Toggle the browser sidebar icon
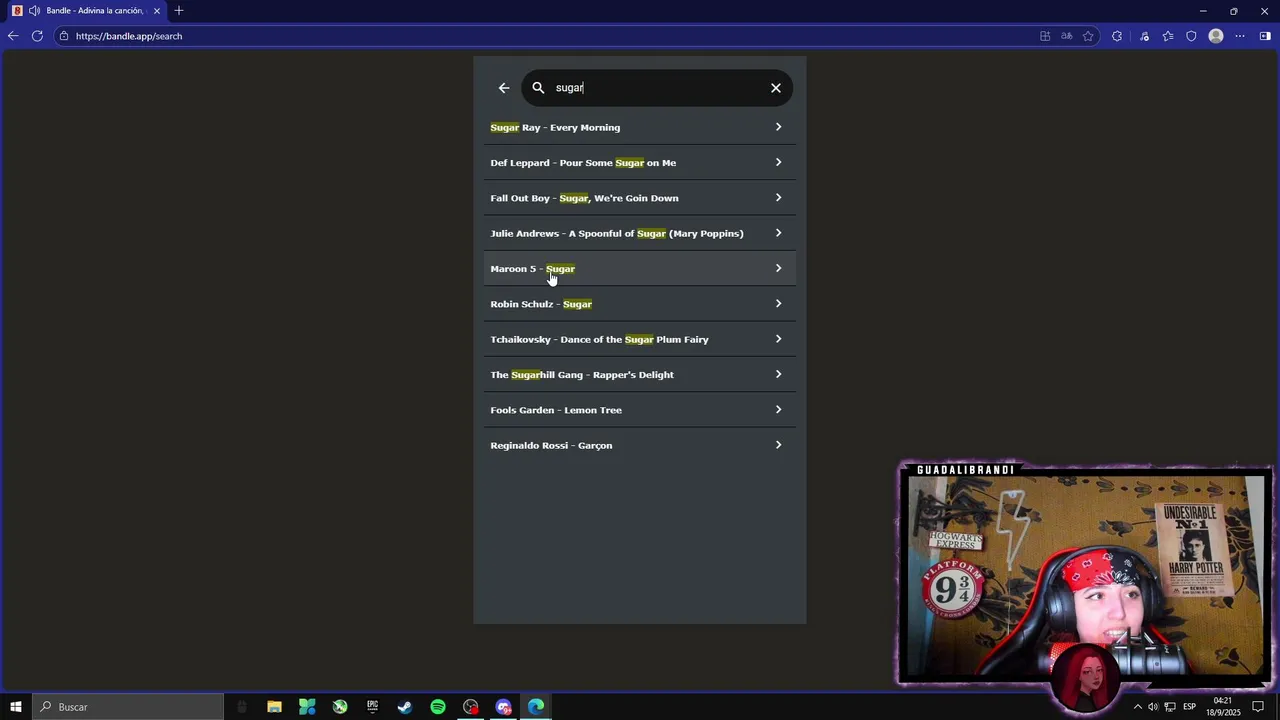The width and height of the screenshot is (1280, 720). [x=1265, y=36]
